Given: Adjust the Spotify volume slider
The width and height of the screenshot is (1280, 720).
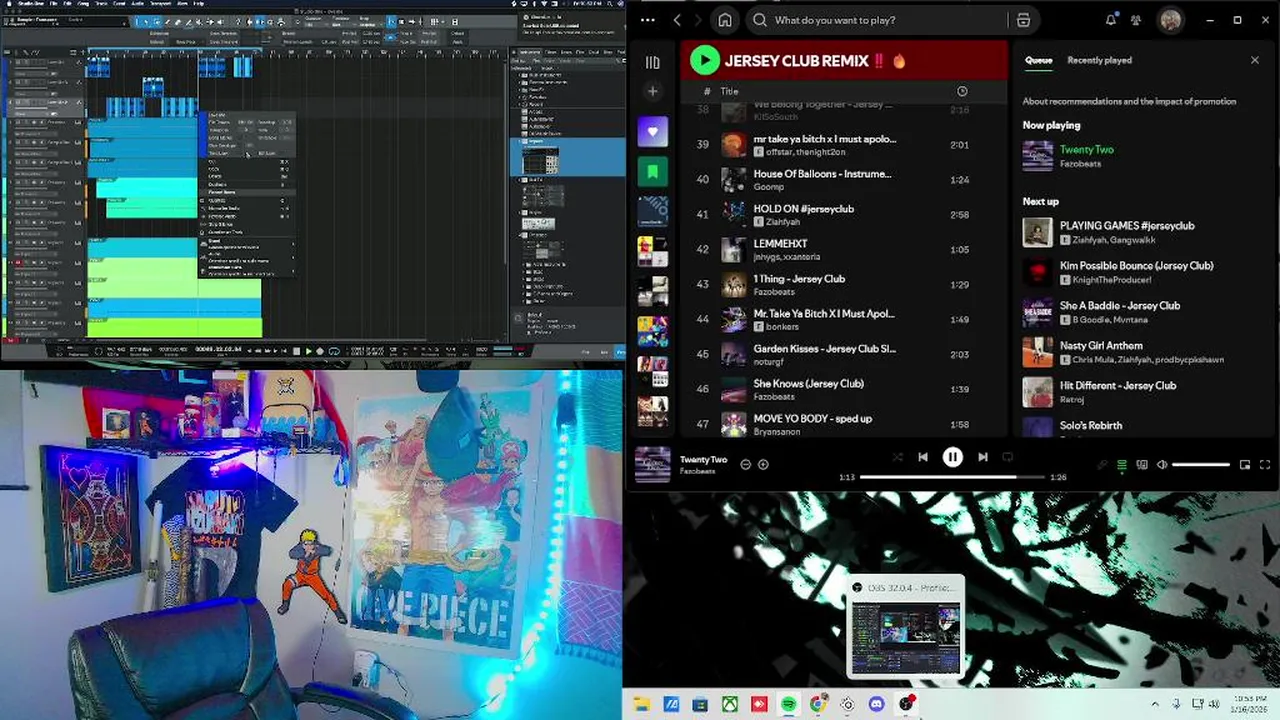Looking at the screenshot, I should [x=1201, y=465].
